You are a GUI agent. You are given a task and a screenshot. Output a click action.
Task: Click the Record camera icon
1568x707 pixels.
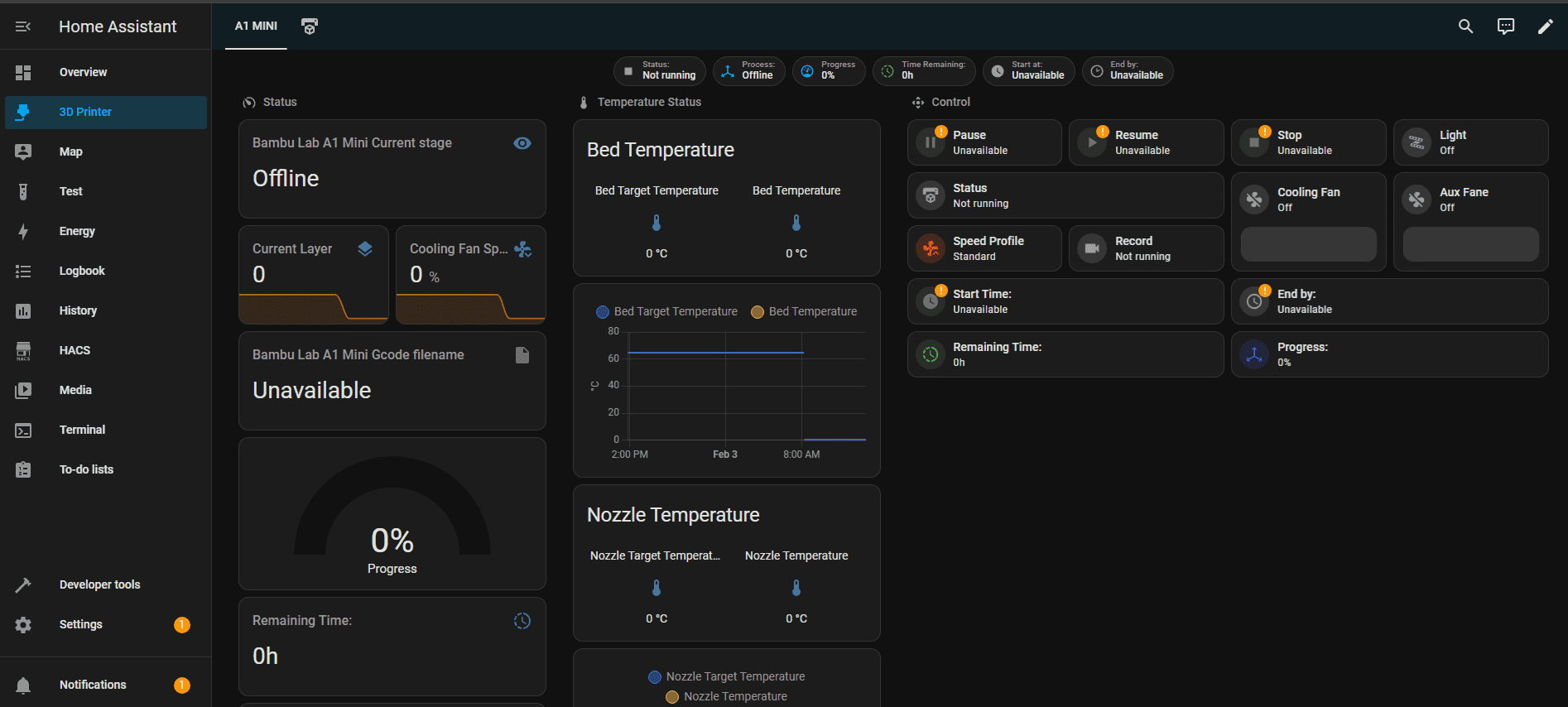pos(1092,248)
